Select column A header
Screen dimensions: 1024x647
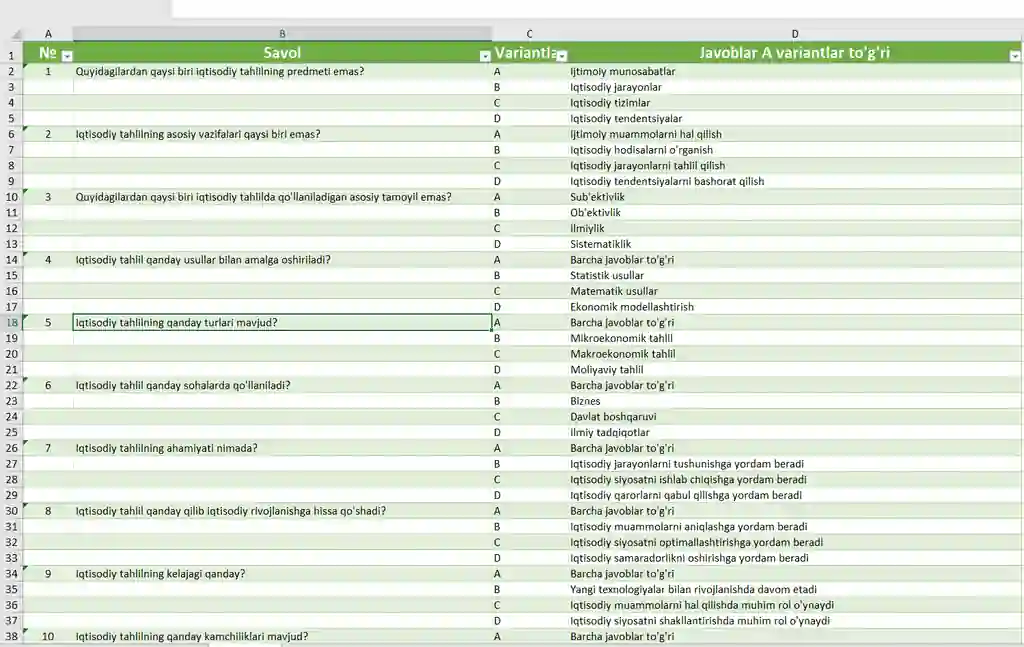click(x=48, y=33)
